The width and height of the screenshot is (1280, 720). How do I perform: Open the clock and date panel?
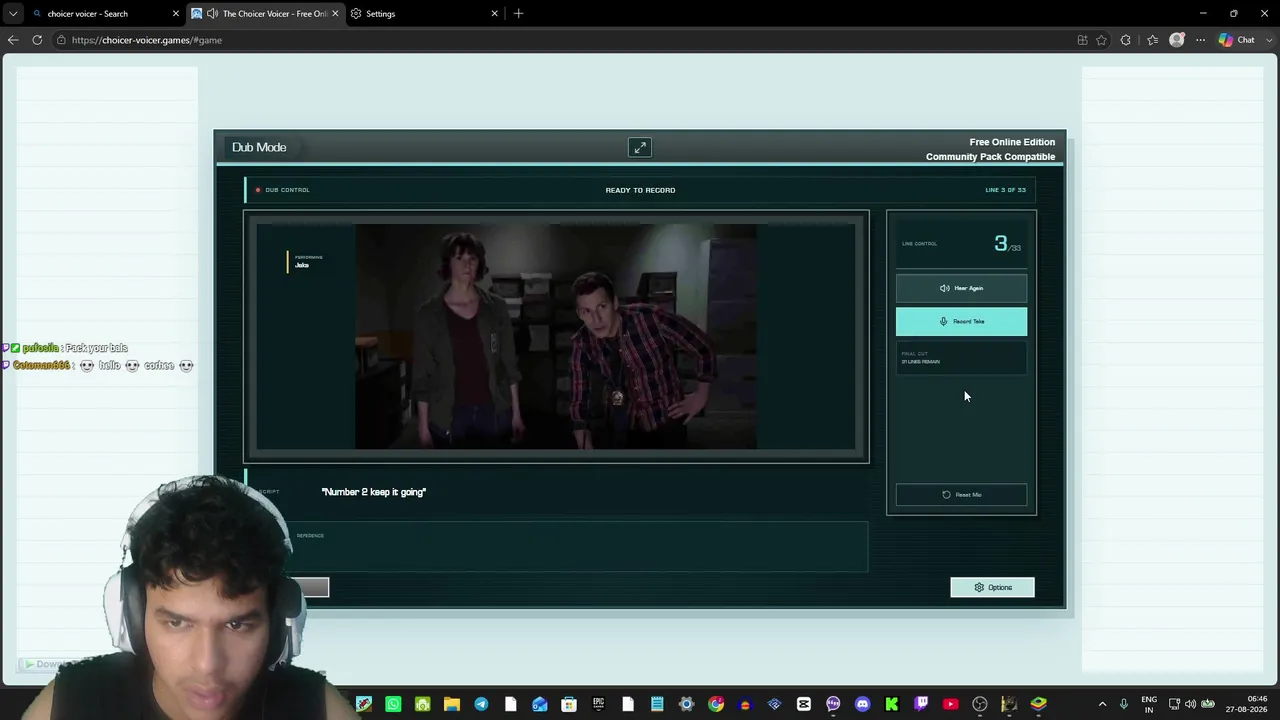pyautogui.click(x=1248, y=704)
